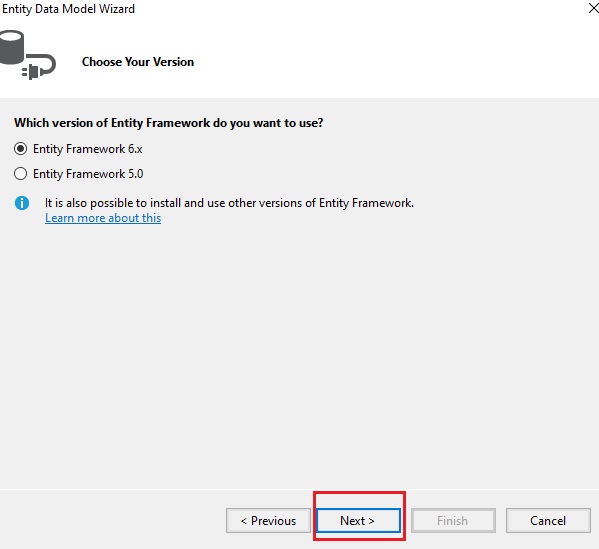Click the greyed-out Finish button
This screenshot has height=549, width=599.
[453, 520]
